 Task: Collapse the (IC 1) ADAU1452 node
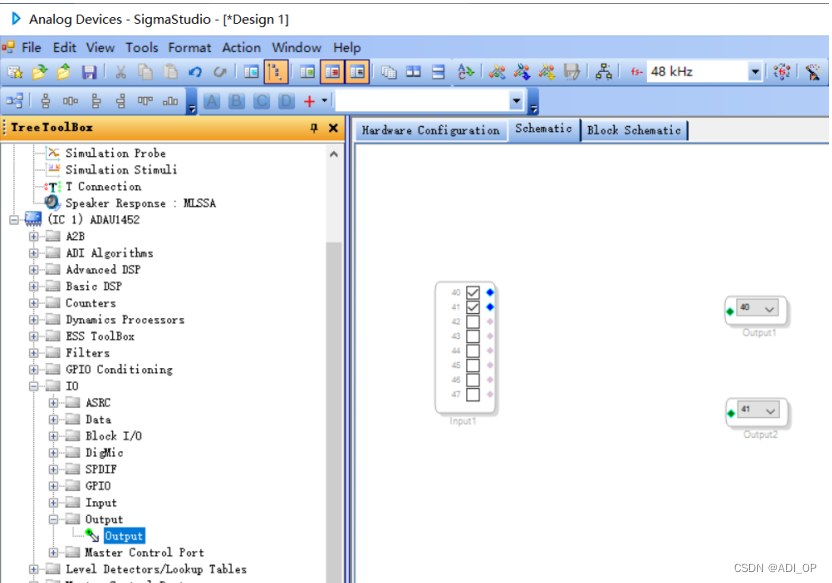point(14,220)
